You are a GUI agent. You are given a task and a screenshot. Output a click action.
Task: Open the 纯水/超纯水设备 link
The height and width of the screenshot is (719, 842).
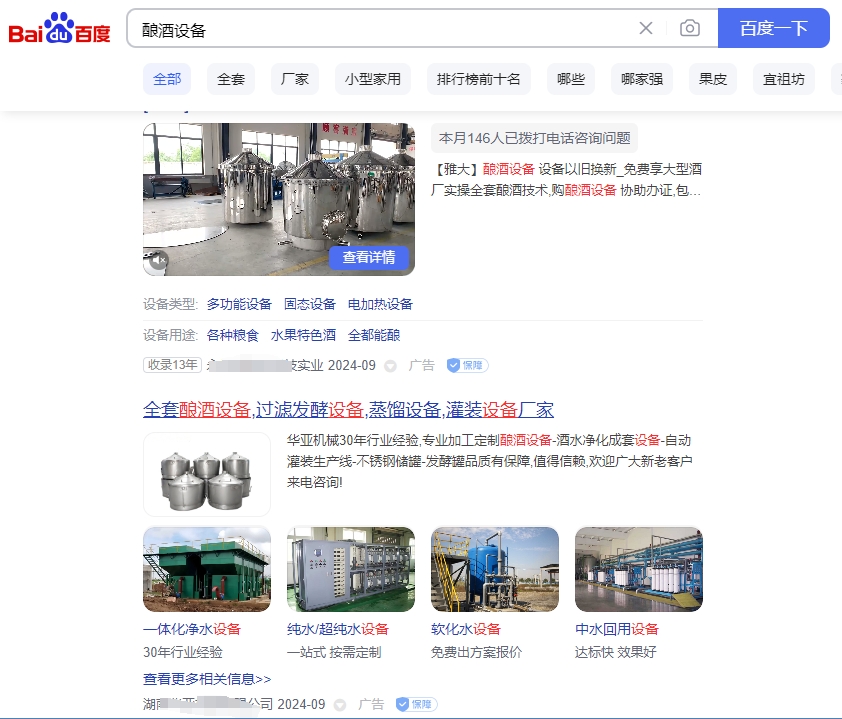(x=338, y=629)
